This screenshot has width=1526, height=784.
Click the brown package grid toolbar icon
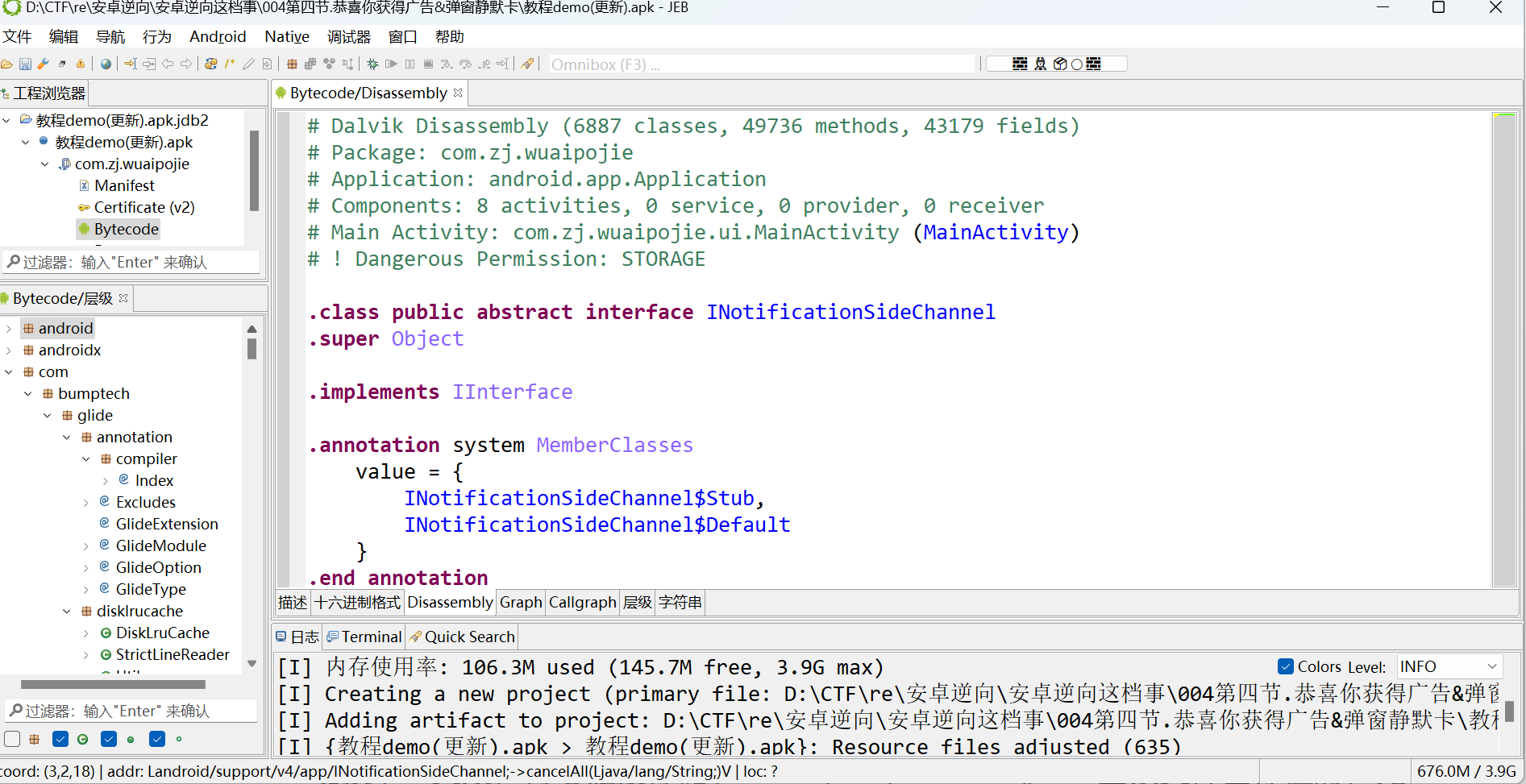click(292, 64)
